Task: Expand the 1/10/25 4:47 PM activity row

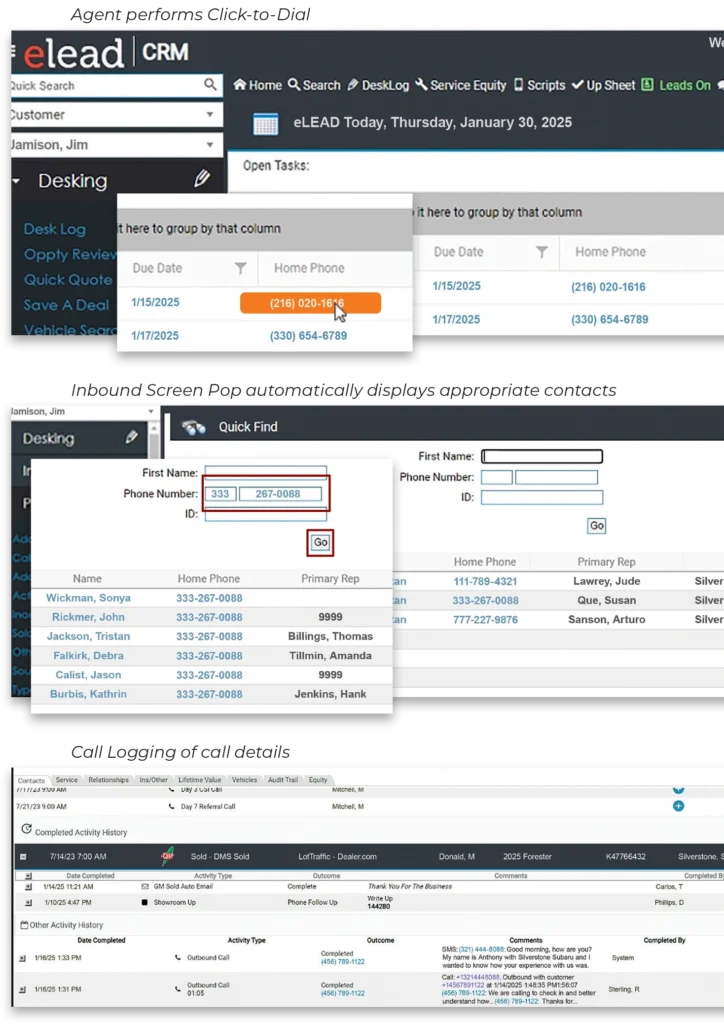Action: pos(28,903)
